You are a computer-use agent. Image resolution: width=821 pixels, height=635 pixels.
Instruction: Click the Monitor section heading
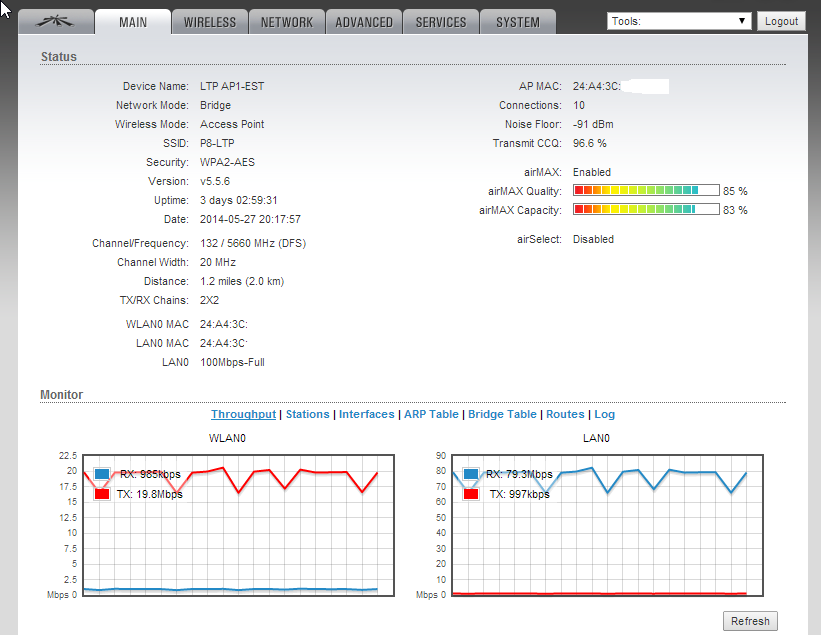62,395
